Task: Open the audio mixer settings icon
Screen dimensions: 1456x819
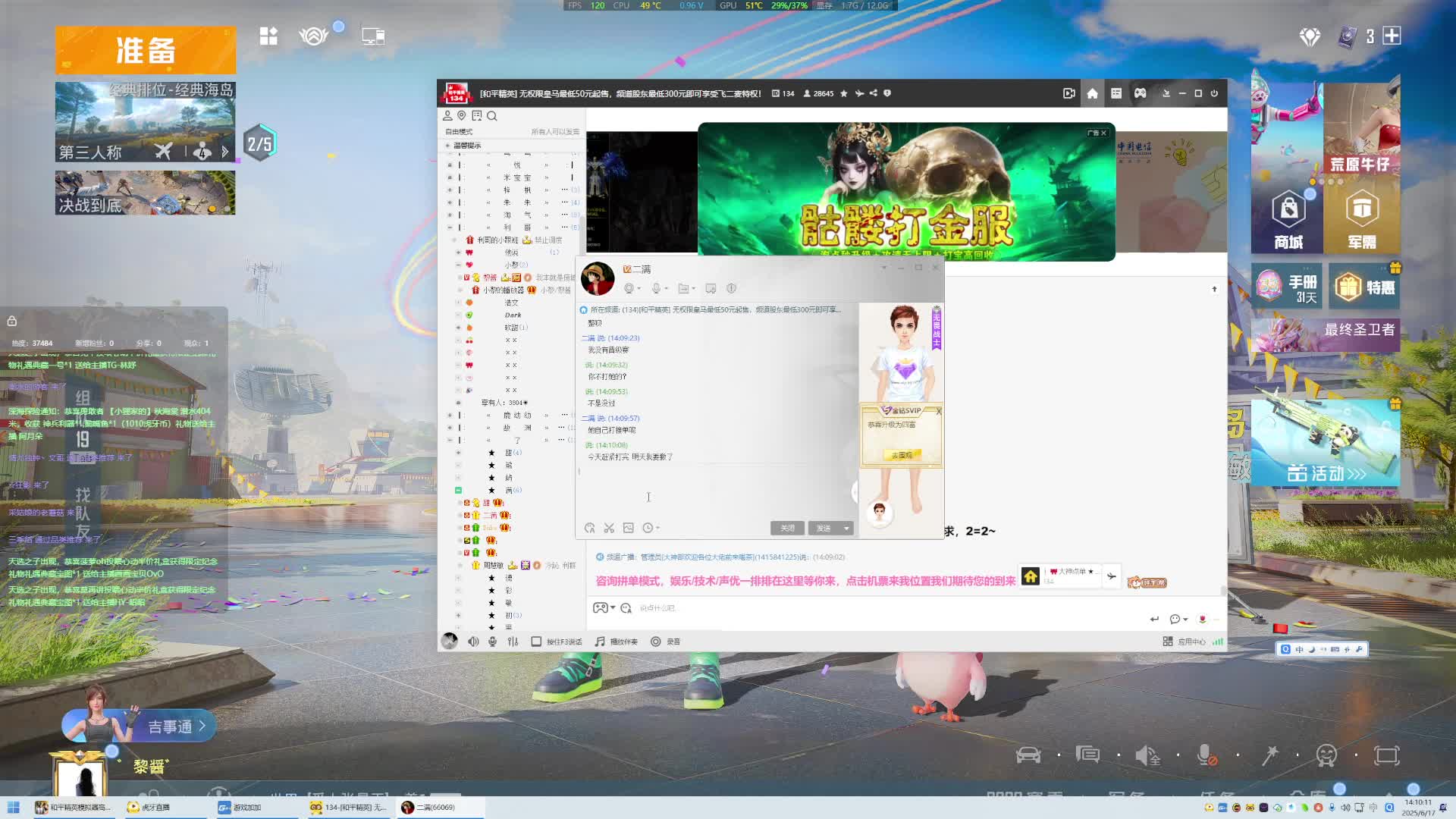Action: click(x=513, y=642)
